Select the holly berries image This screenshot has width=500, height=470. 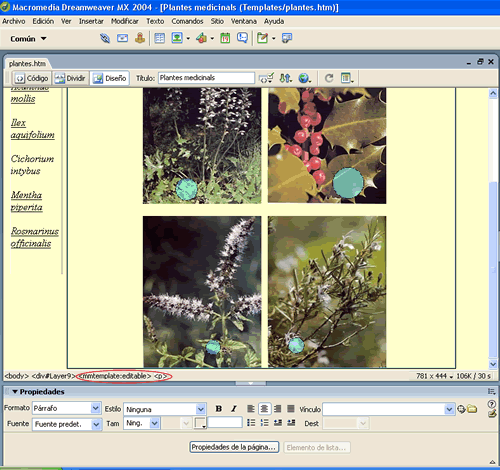(327, 146)
